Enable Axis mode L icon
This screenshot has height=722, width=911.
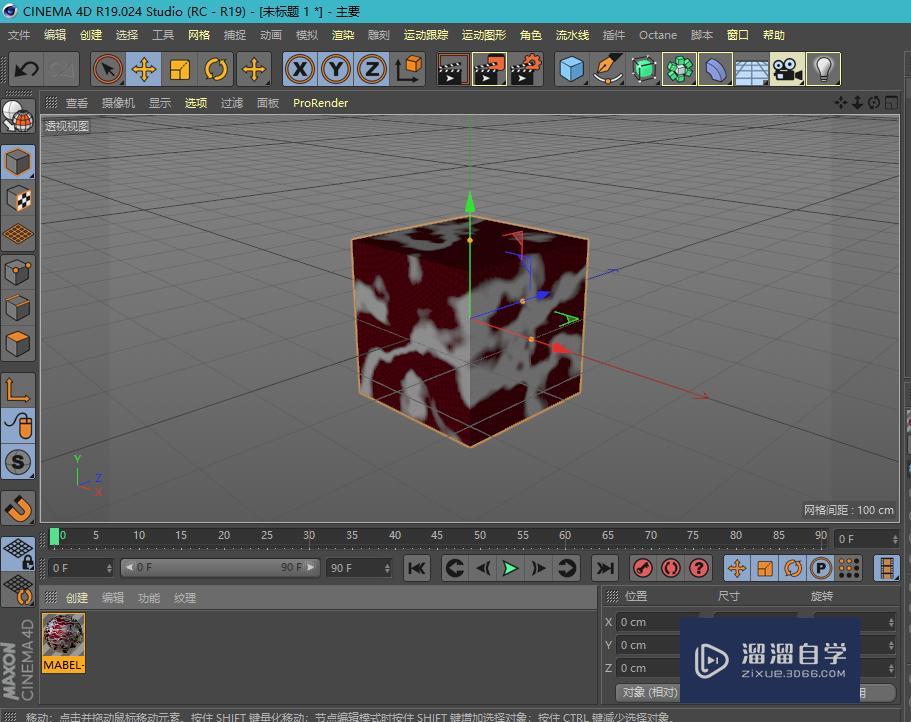(18, 390)
